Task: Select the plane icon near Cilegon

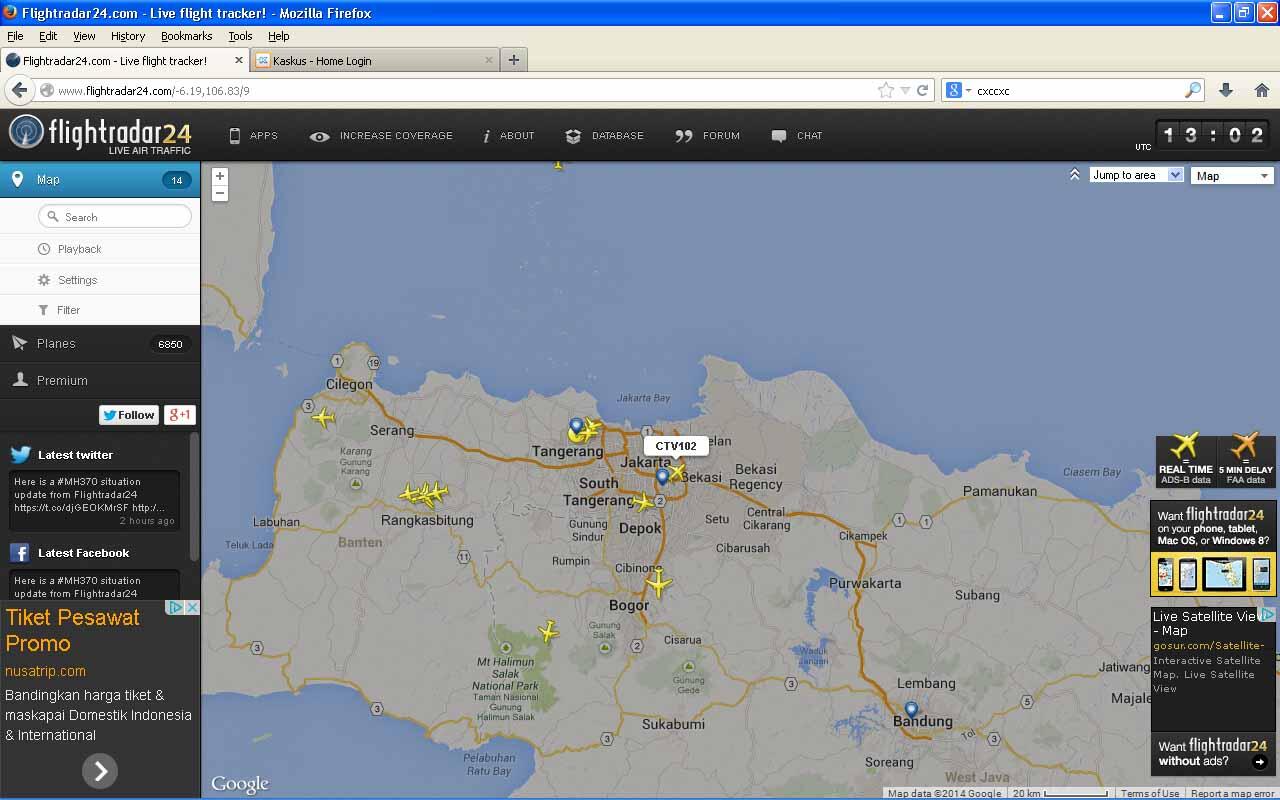Action: tap(322, 417)
